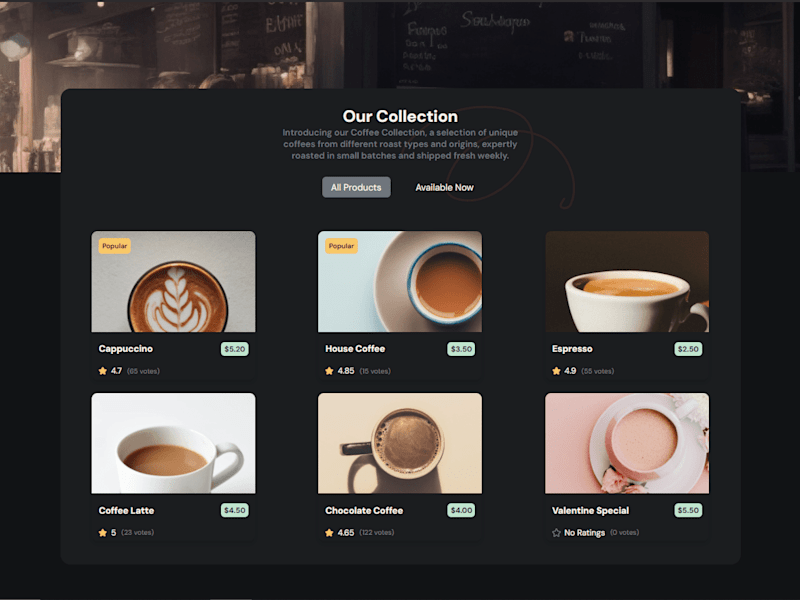The width and height of the screenshot is (800, 600).
Task: Click the $4.00 price tag
Action: (x=461, y=510)
